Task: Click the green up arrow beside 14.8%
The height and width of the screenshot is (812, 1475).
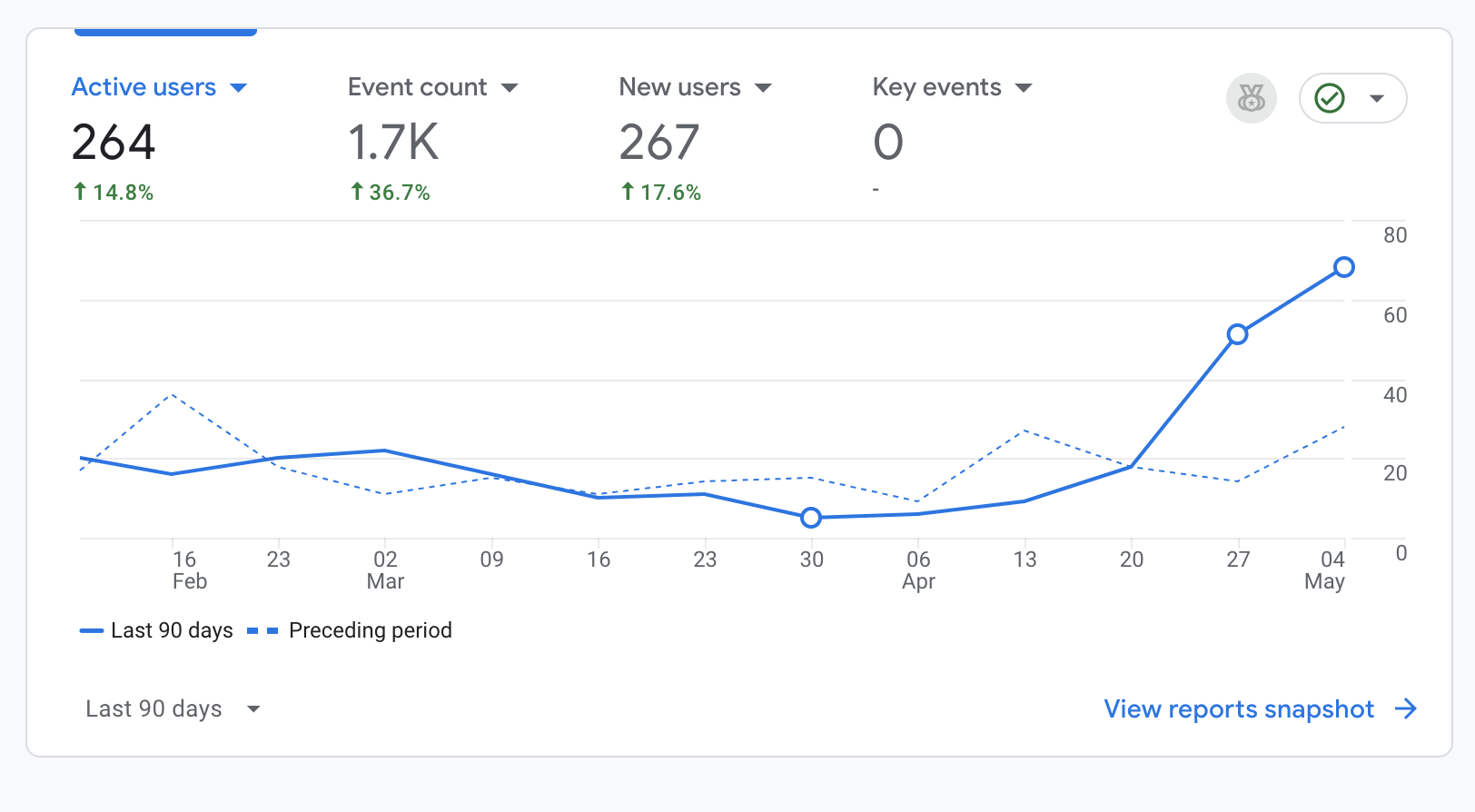Action: pyautogui.click(x=80, y=192)
